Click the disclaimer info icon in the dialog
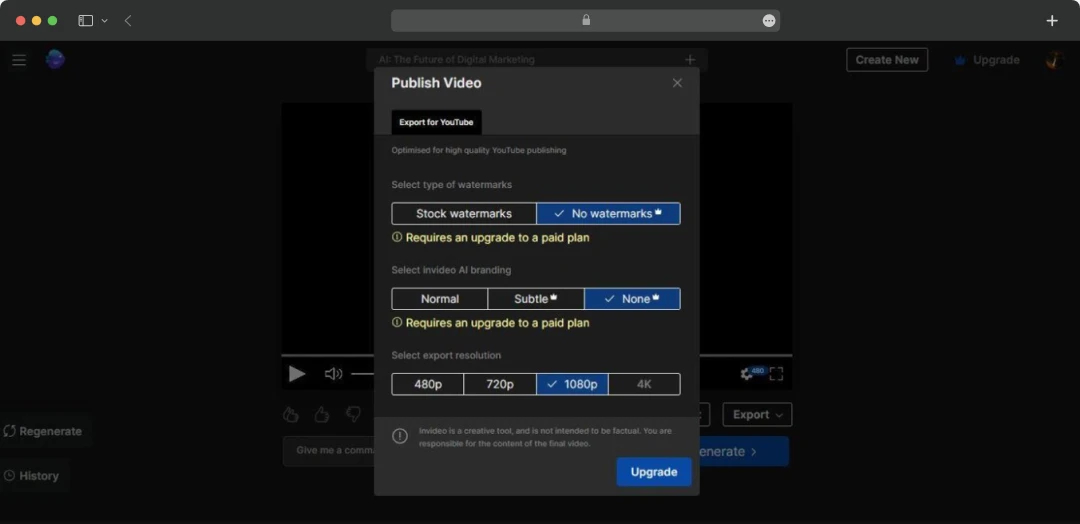Viewport: 1080px width, 524px height. 399,436
